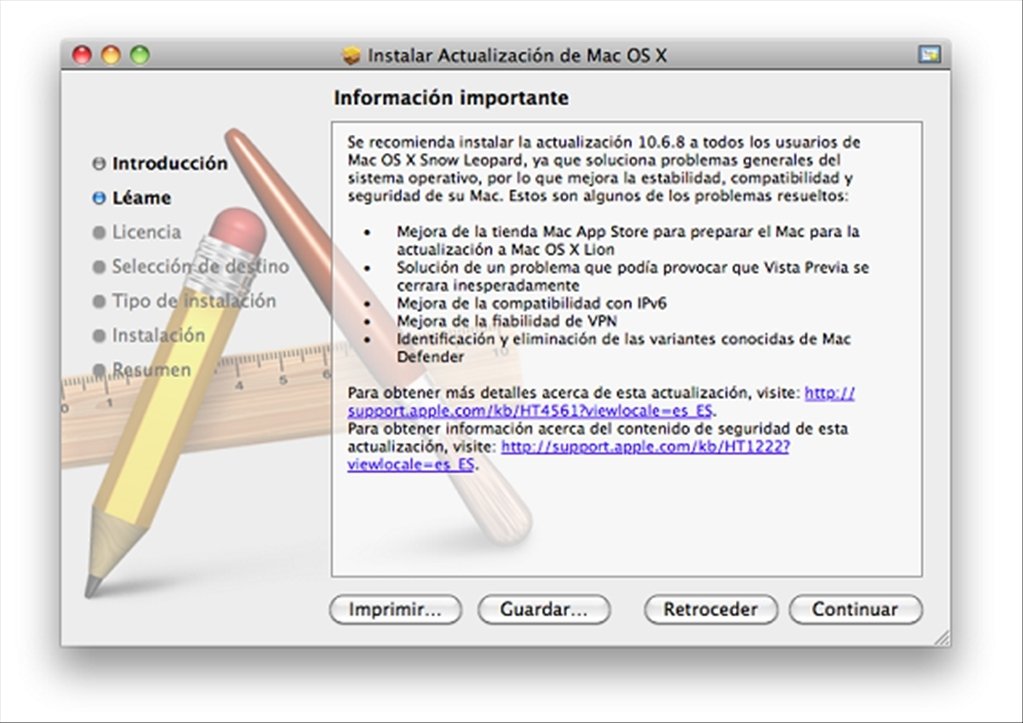Minimize the installer with the yellow button

(111, 55)
